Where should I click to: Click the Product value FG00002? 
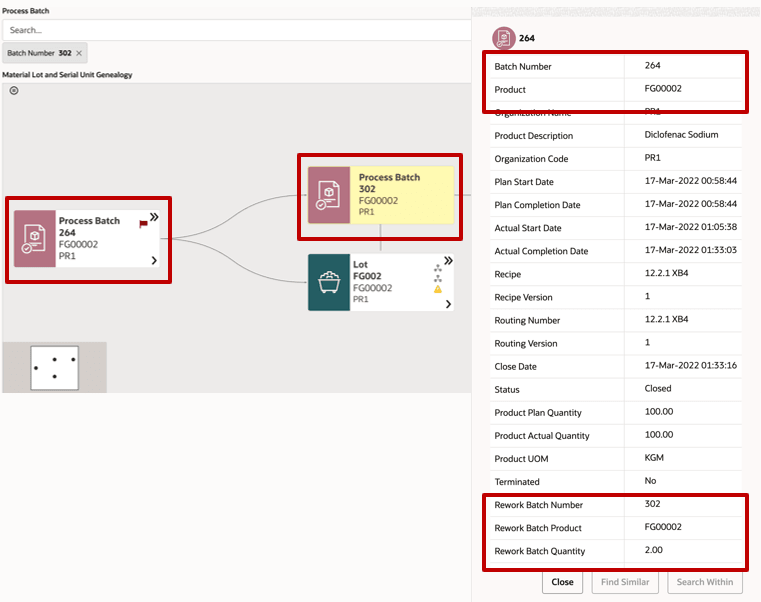pos(663,89)
